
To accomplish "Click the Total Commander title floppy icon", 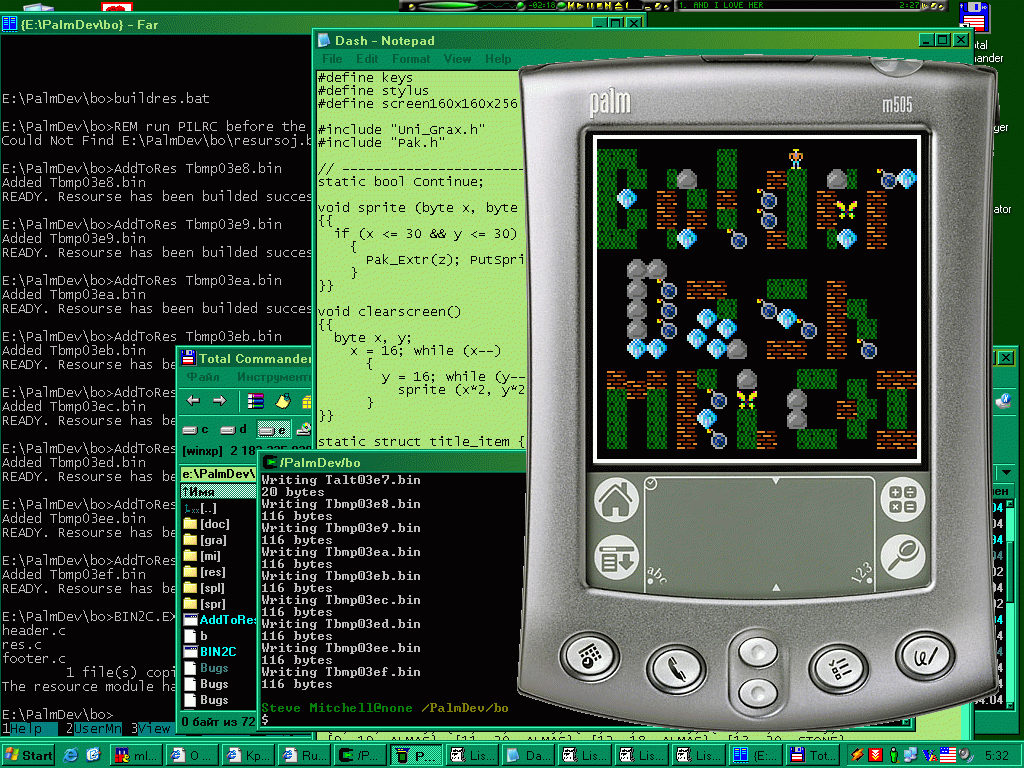I will pos(188,358).
